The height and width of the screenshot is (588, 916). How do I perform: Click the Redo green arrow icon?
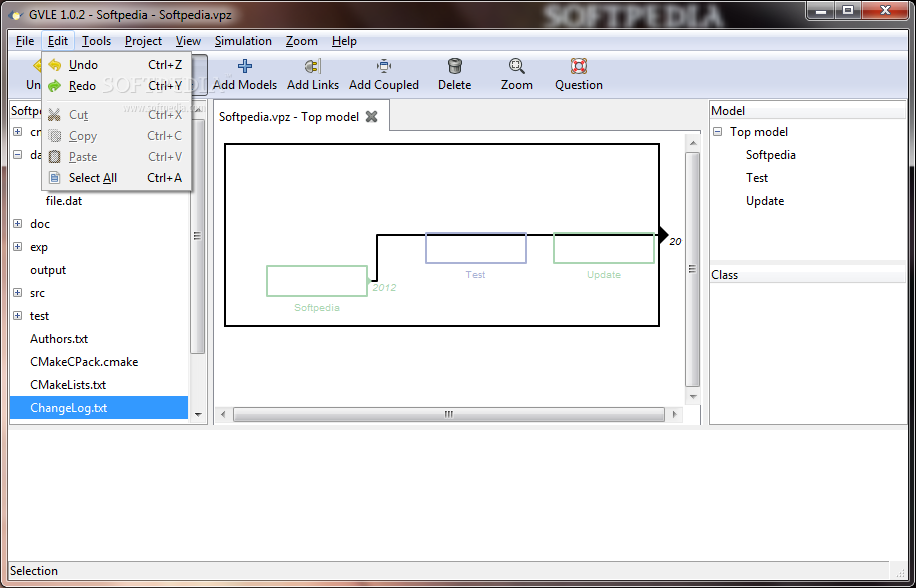(x=55, y=86)
